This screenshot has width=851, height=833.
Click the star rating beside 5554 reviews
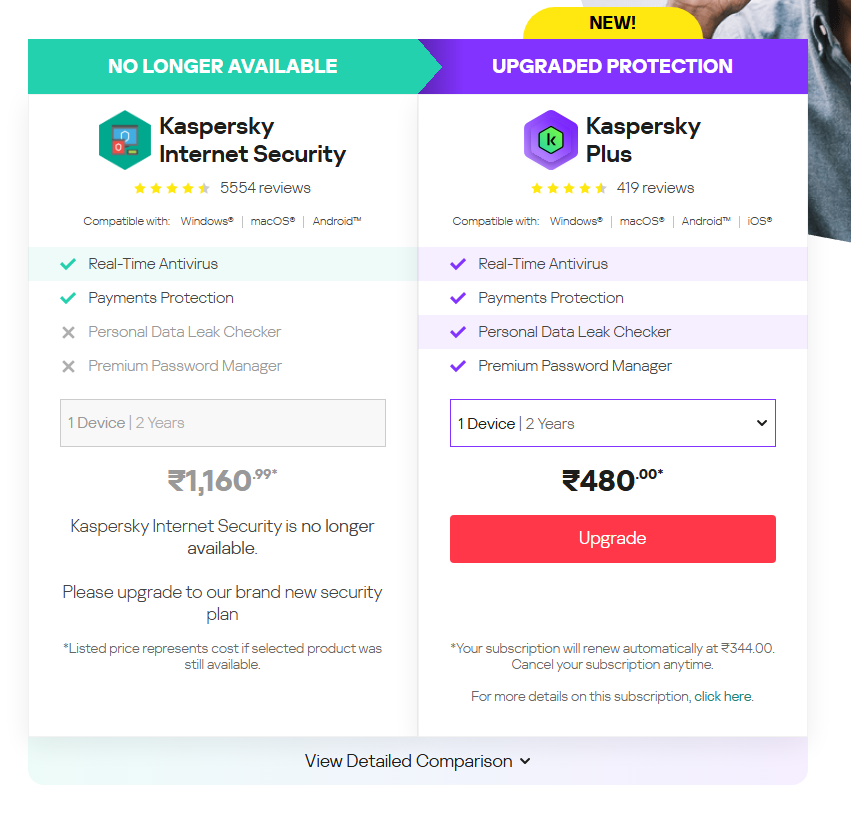[x=172, y=188]
